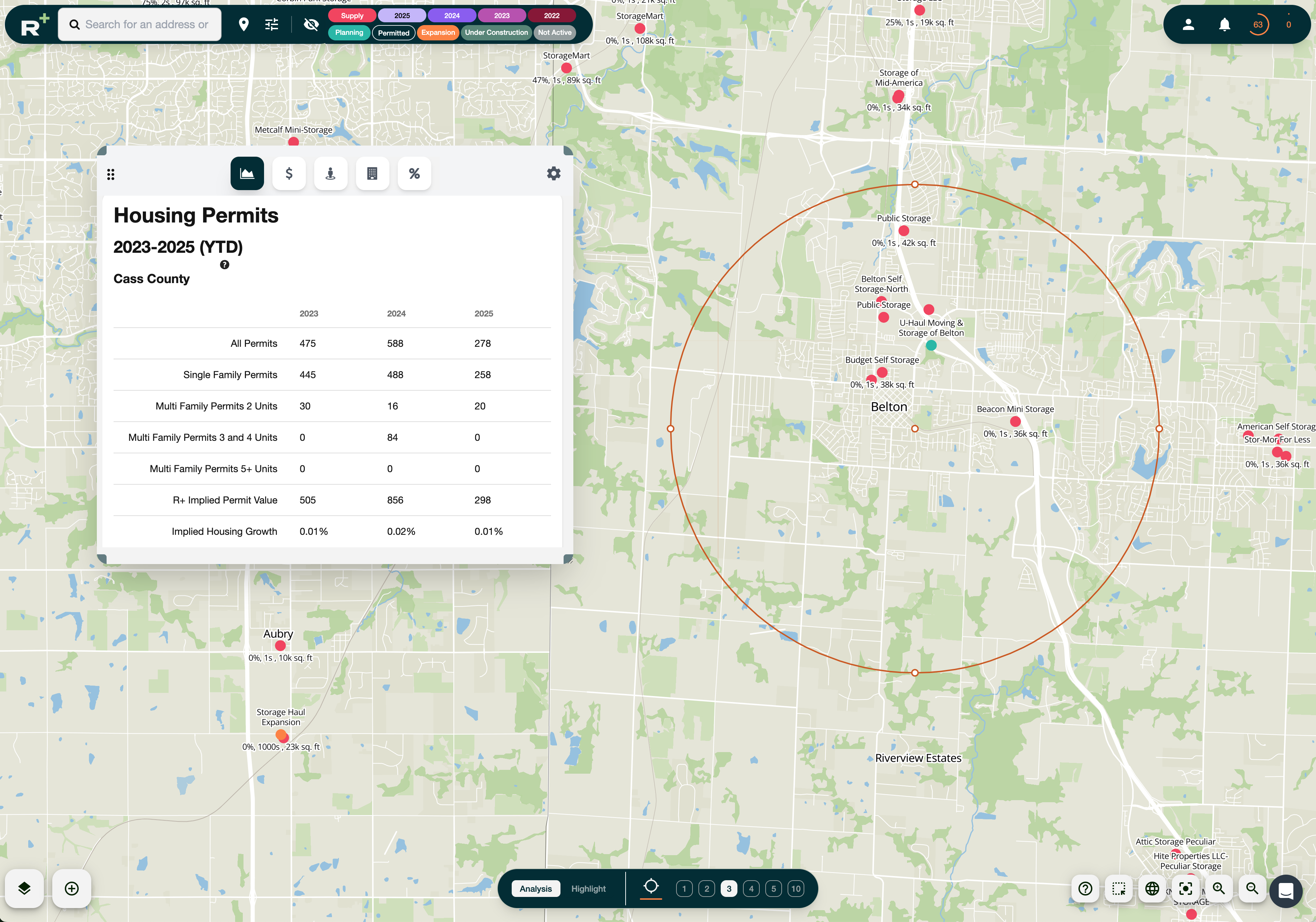Select the building facilities icon
Image resolution: width=1316 pixels, height=922 pixels.
click(x=373, y=173)
